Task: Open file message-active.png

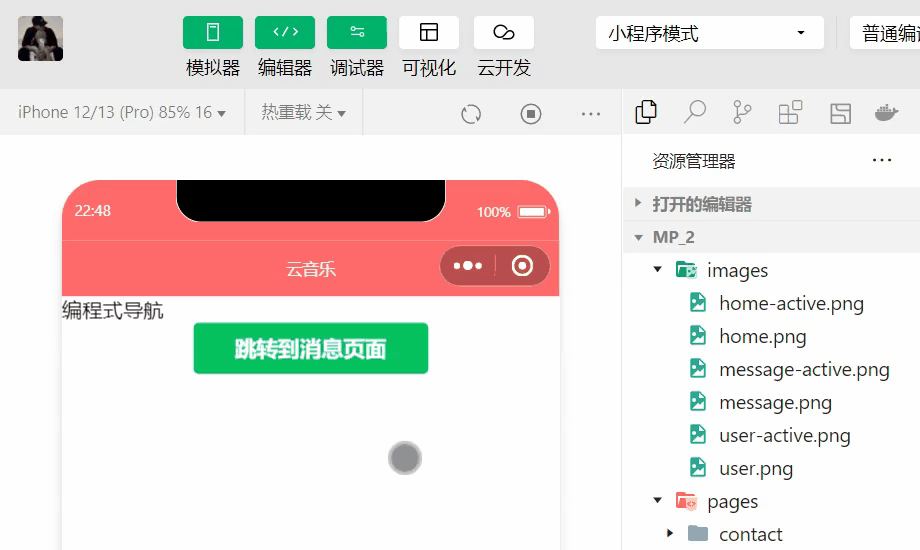Action: 804,369
